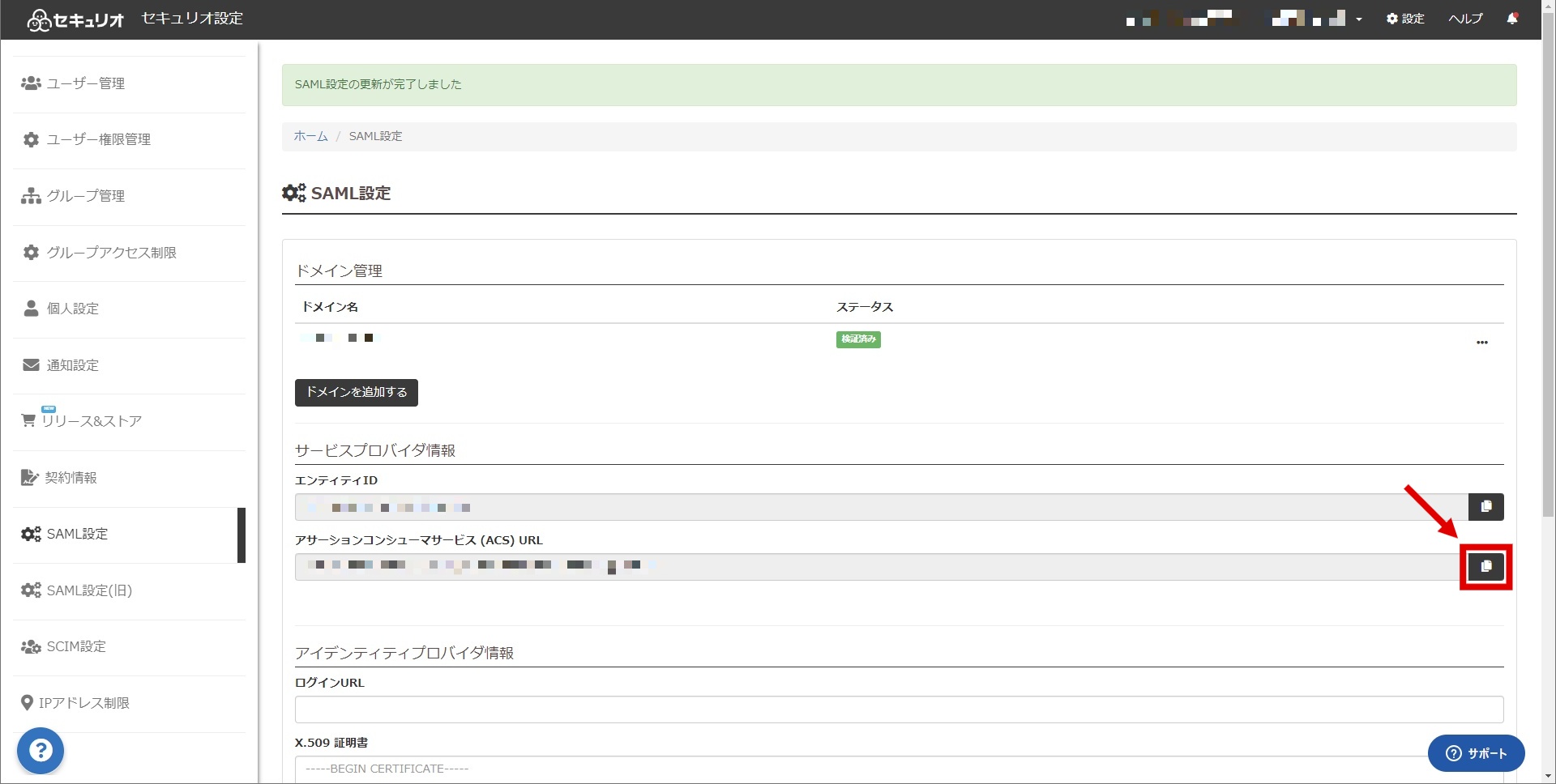Click the グループ管理 hierarchy icon

tap(31, 196)
